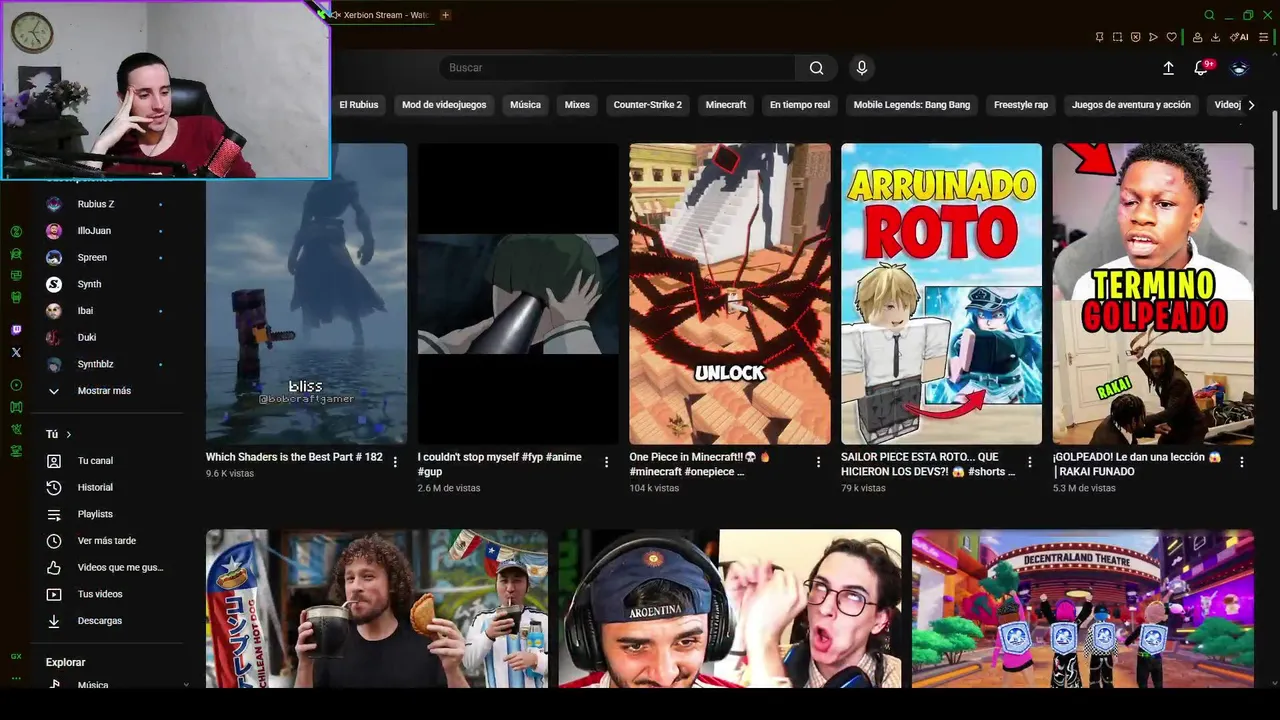
Task: Select the En tiempo real chip
Action: 800,105
